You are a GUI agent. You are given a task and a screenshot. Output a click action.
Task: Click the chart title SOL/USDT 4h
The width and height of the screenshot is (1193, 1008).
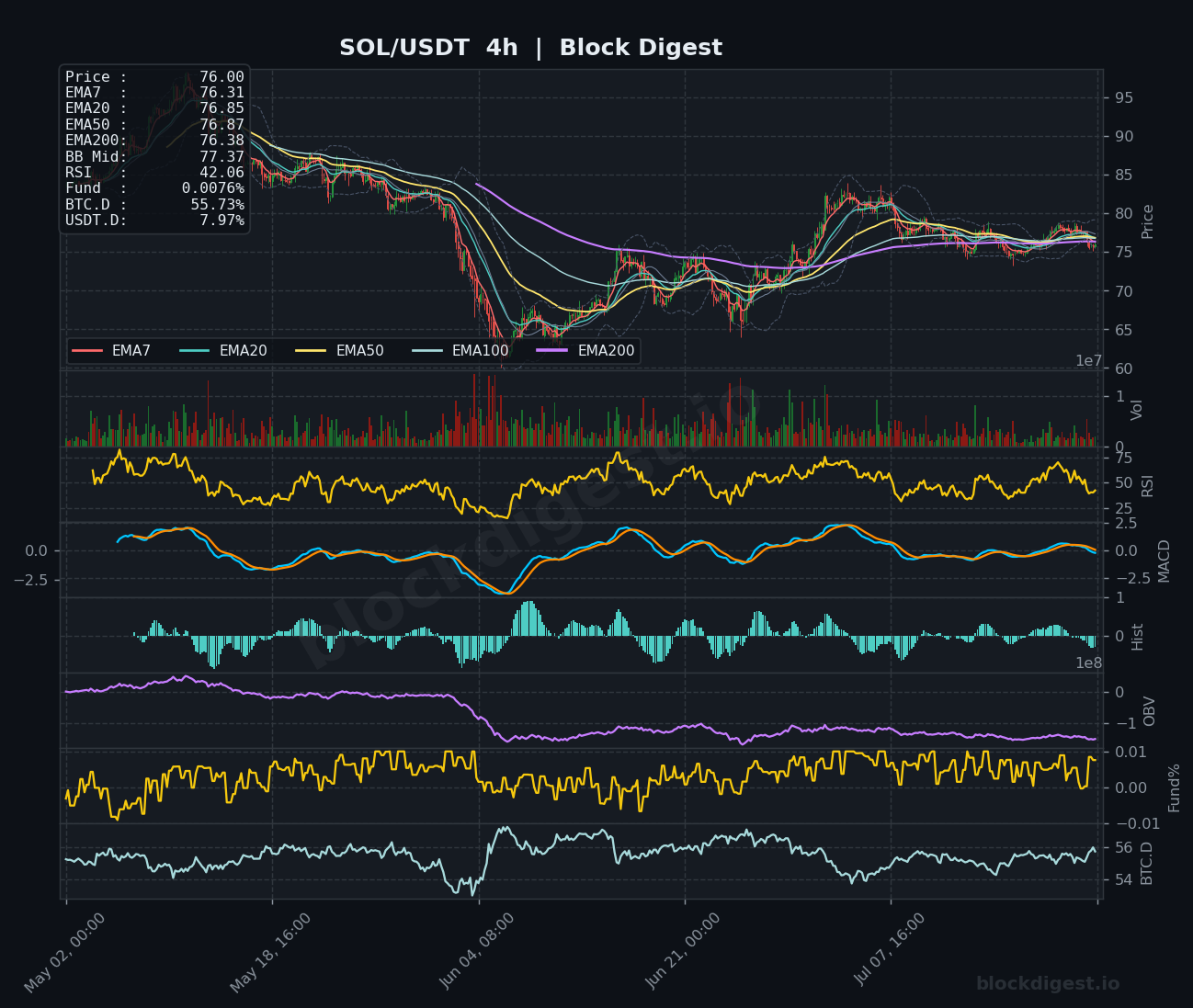[428, 48]
